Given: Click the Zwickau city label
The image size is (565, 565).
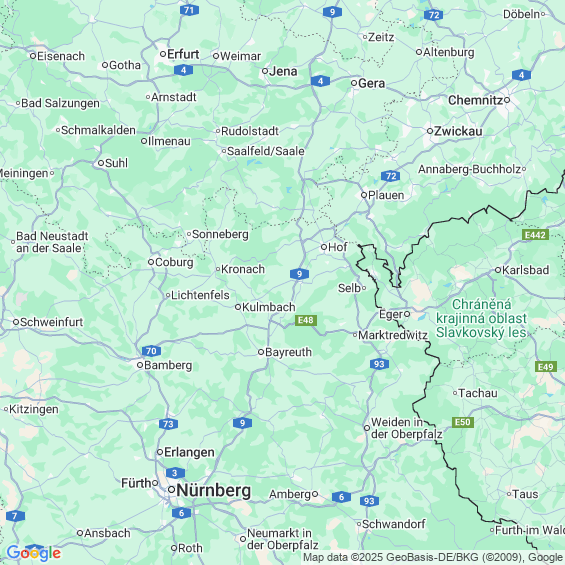Looking at the screenshot, I should pos(458,131).
